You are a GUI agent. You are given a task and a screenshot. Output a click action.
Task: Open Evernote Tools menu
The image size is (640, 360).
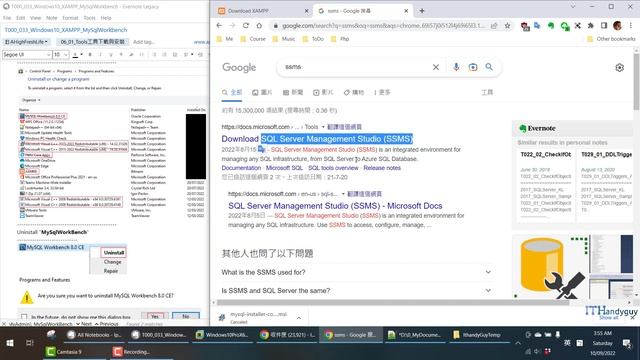coord(89,18)
